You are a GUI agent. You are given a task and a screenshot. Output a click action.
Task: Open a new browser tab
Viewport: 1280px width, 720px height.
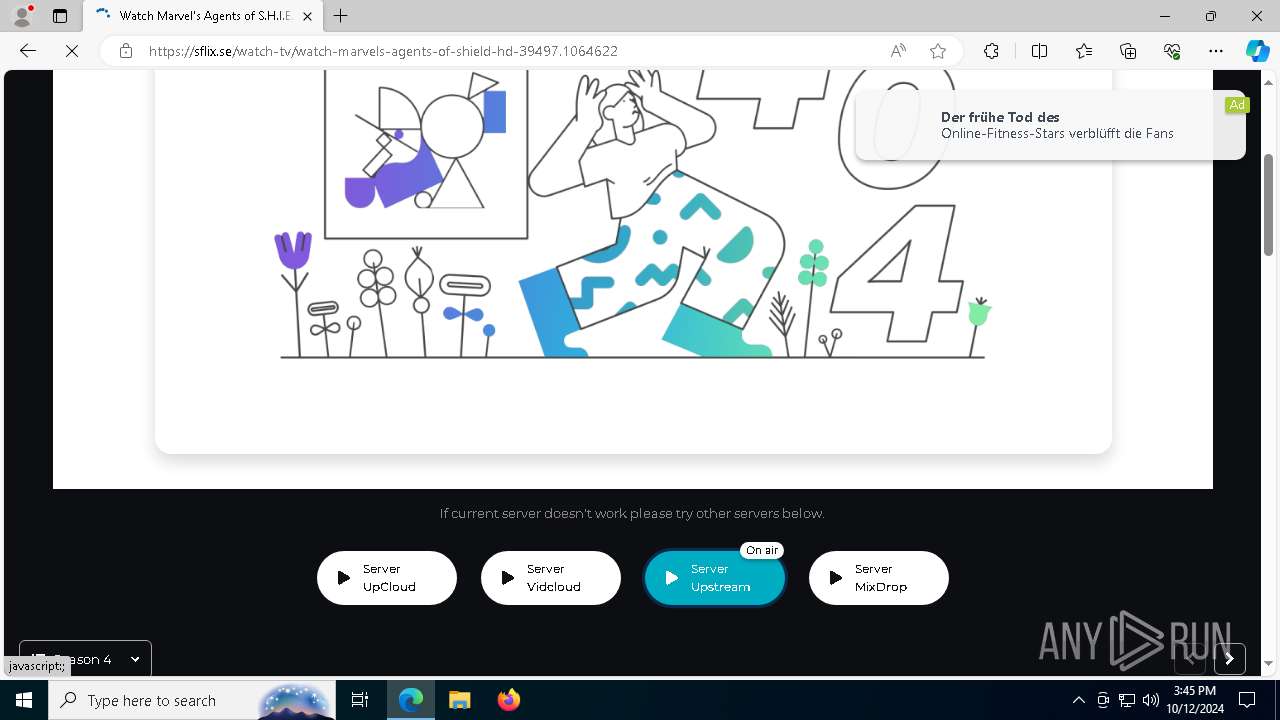(x=341, y=16)
